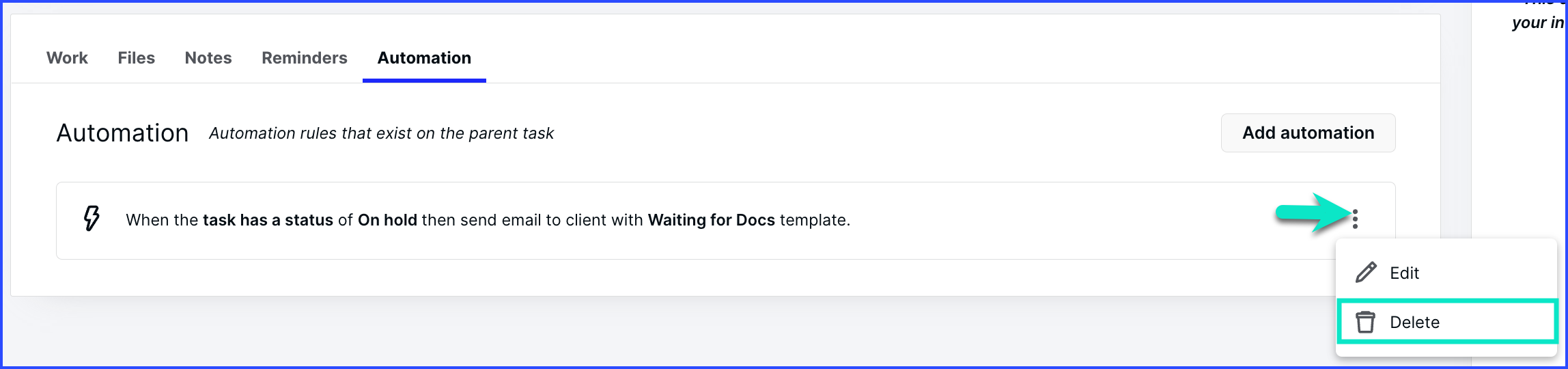Select the Reminders tab
The image size is (1568, 369).
[305, 58]
